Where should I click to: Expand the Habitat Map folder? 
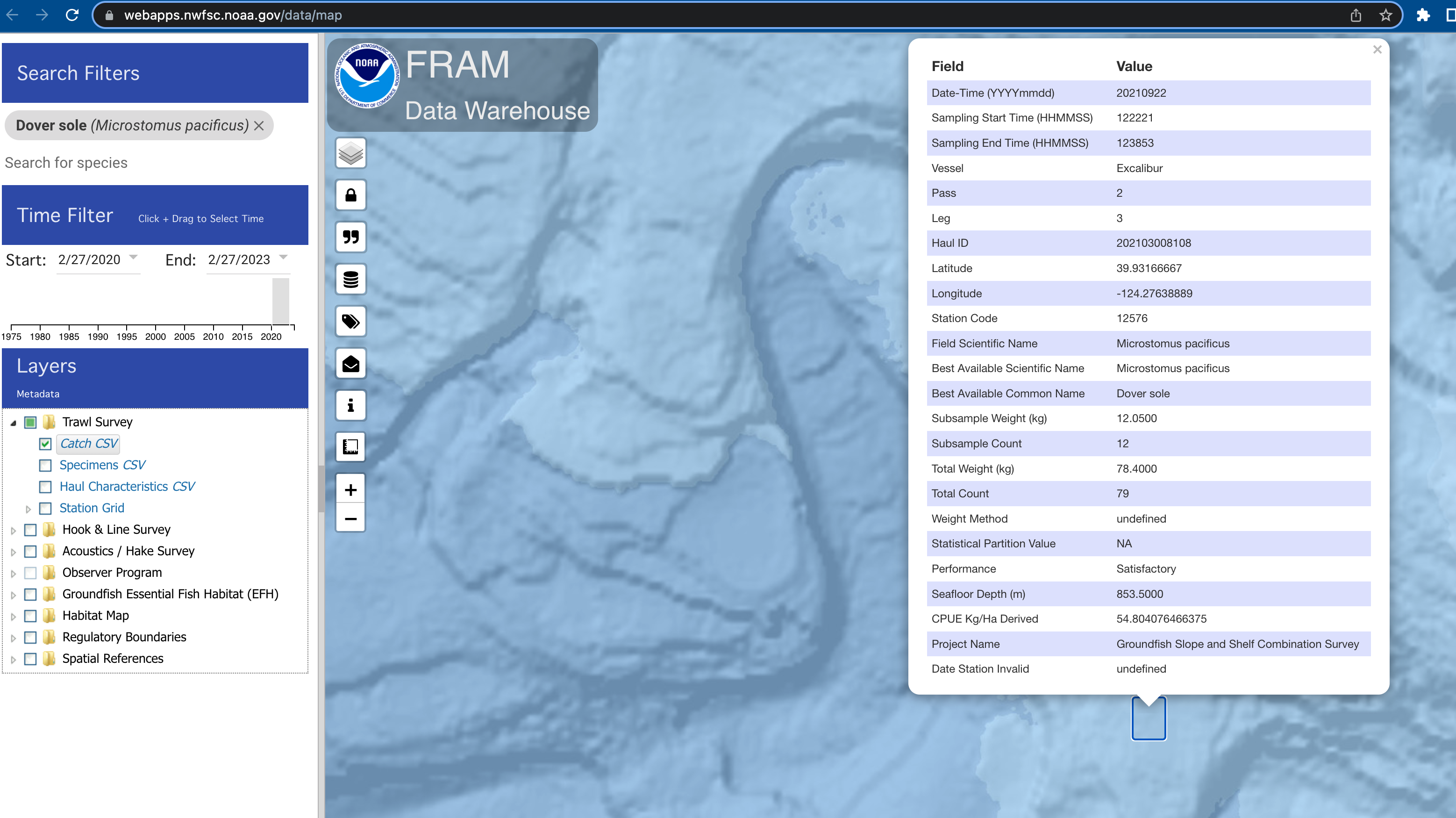pos(13,616)
